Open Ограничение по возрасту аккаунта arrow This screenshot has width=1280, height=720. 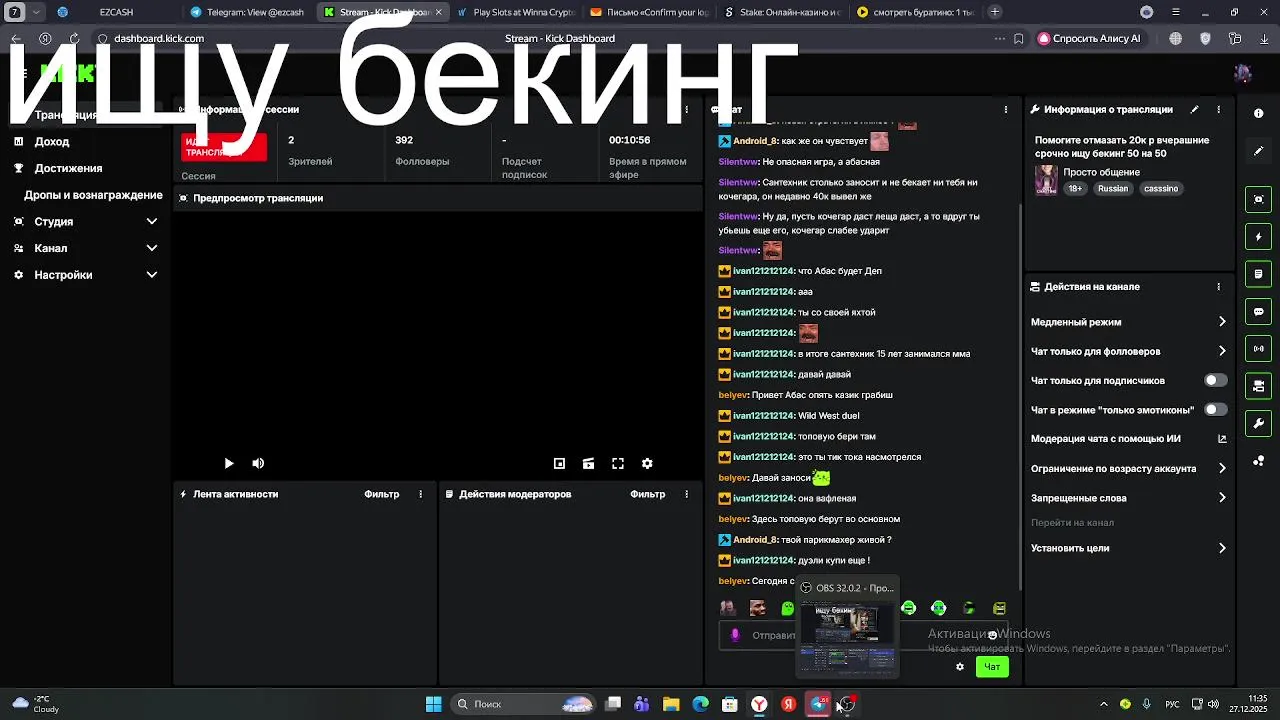coord(1222,468)
